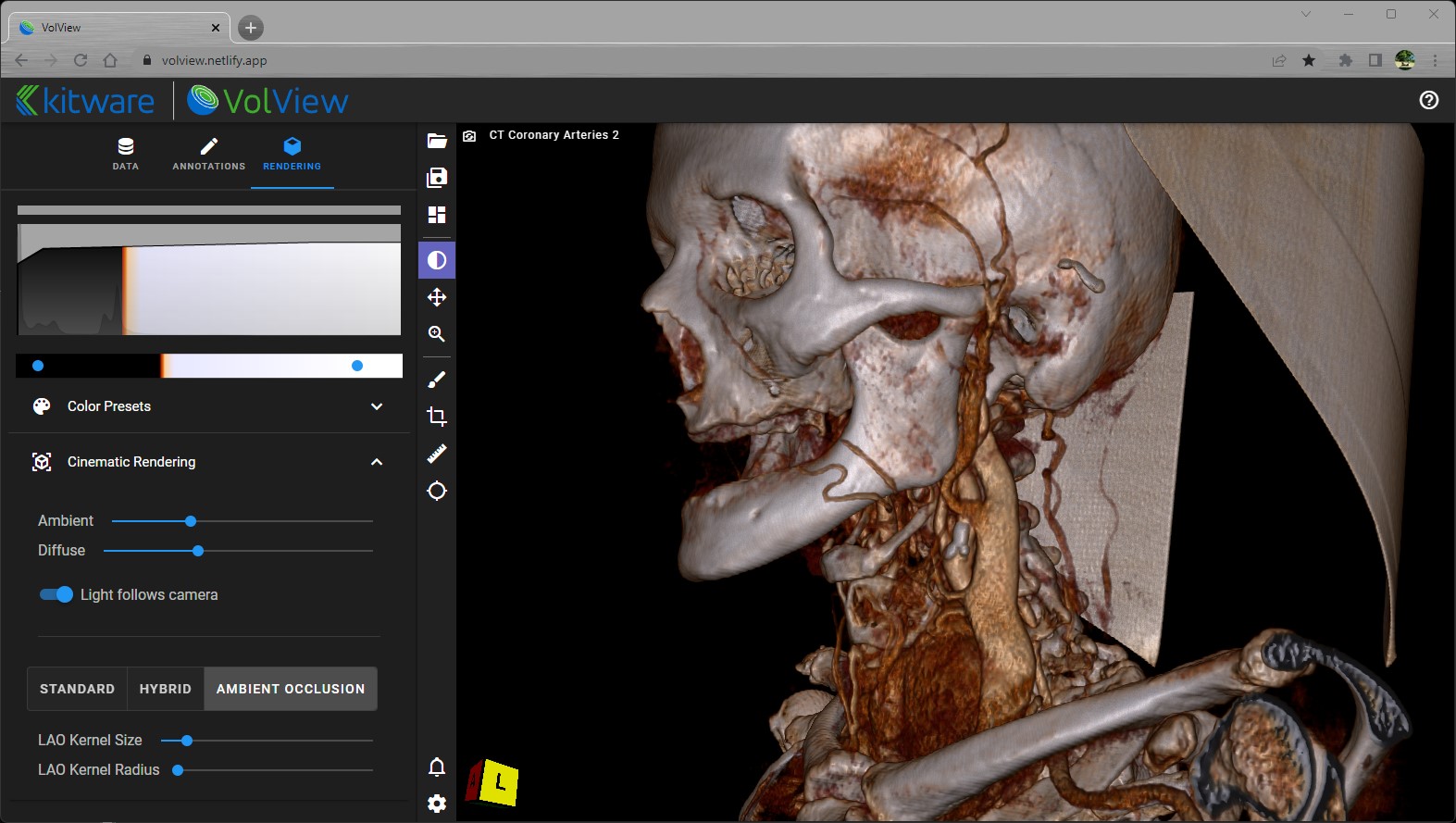Click the Ambient slider handle
Screen dimensions: 1456x823
pyautogui.click(x=191, y=521)
